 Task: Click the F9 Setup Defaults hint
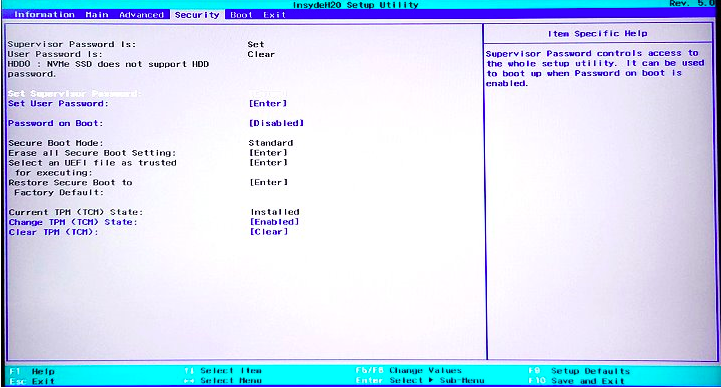pos(579,371)
